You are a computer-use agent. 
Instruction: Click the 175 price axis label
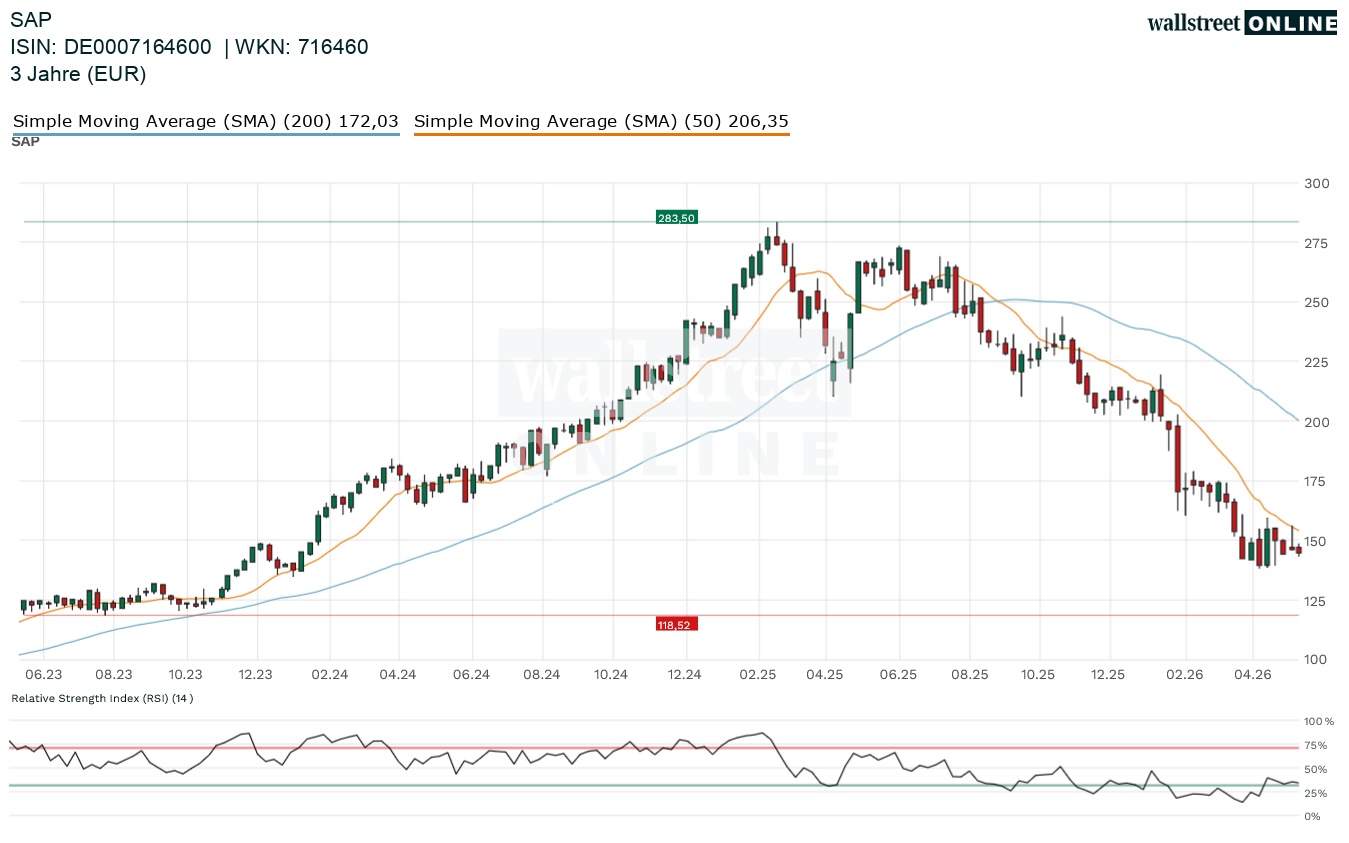coord(1317,482)
